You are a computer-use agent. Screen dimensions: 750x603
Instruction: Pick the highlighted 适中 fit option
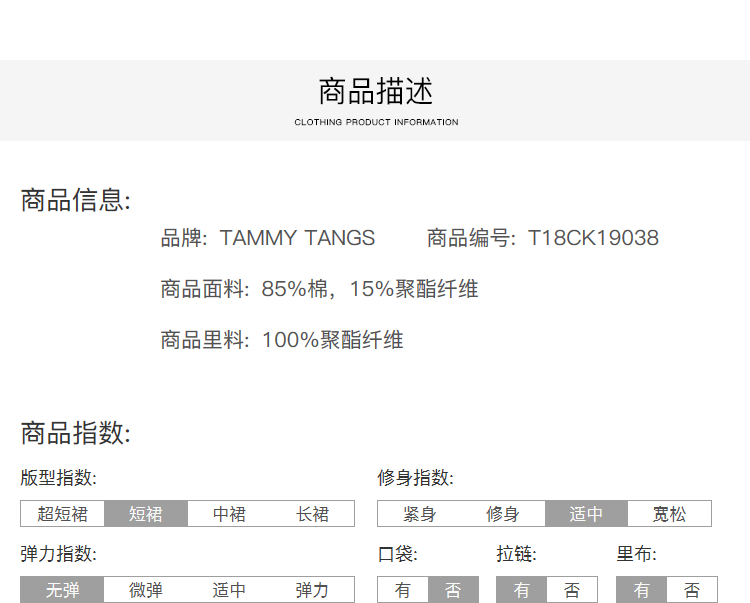pyautogui.click(x=586, y=514)
